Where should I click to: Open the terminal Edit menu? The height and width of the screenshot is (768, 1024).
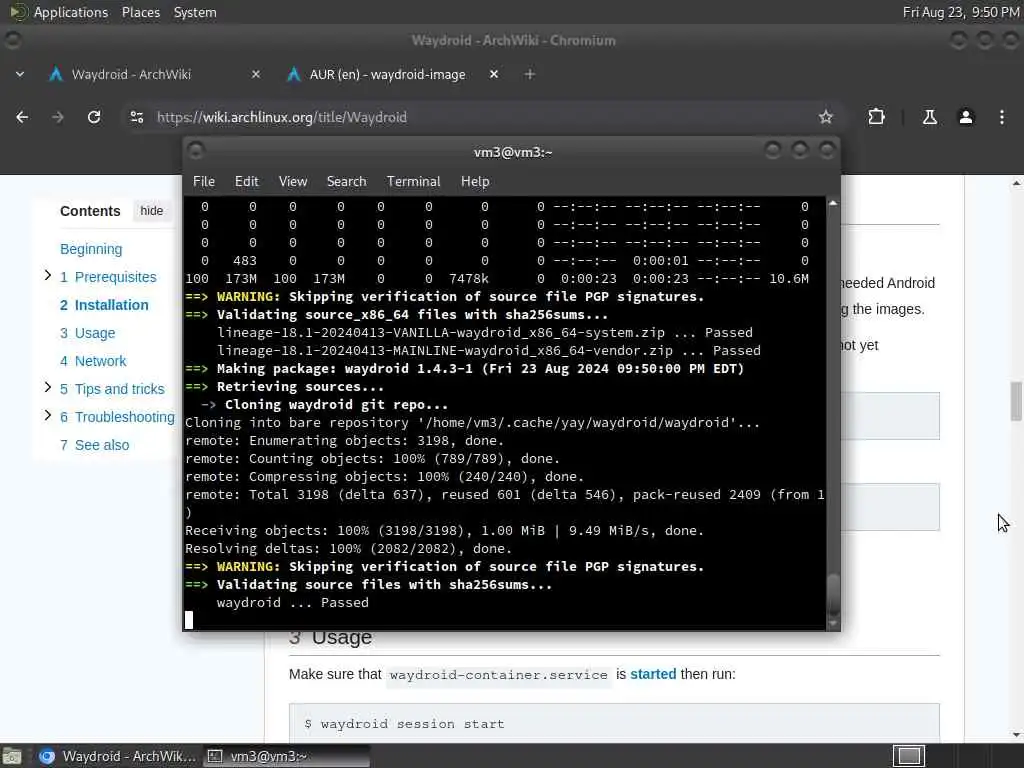pos(246,182)
